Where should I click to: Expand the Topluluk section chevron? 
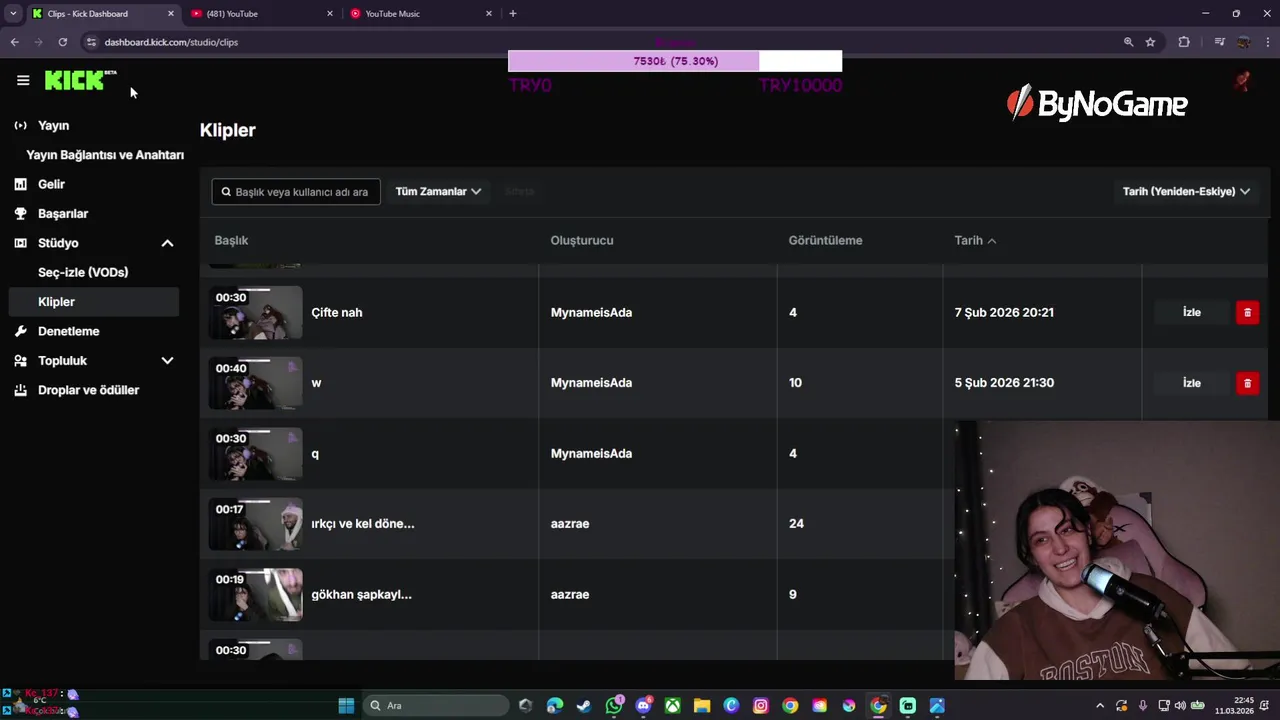click(x=167, y=360)
